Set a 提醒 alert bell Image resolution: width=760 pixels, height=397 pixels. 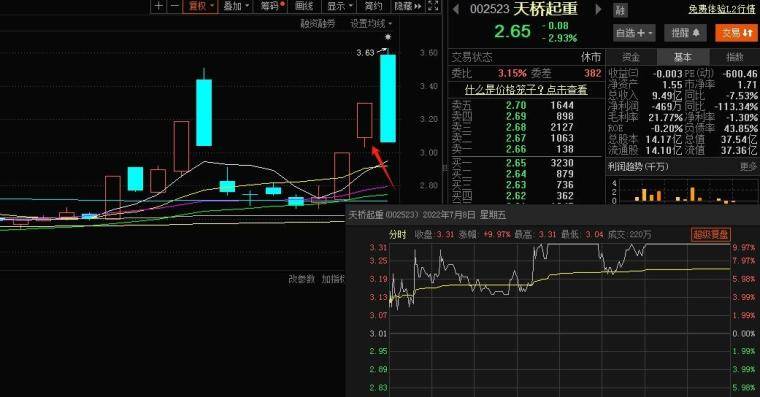pyautogui.click(x=685, y=33)
